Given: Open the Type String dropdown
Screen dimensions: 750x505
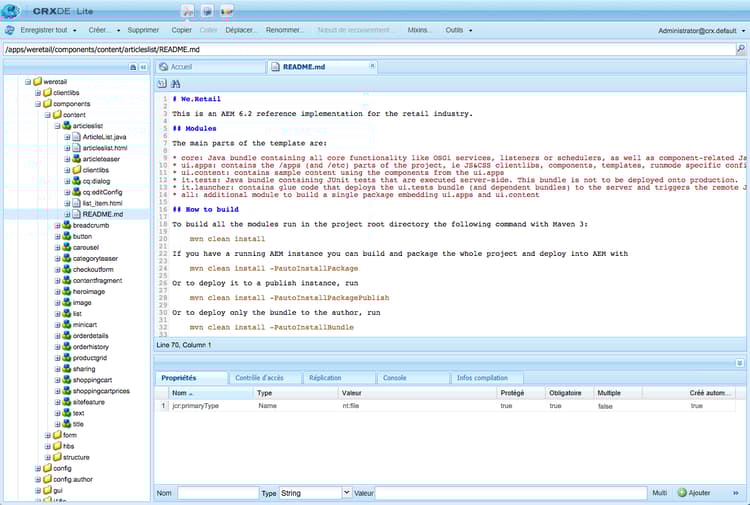Looking at the screenshot, I should tap(346, 493).
